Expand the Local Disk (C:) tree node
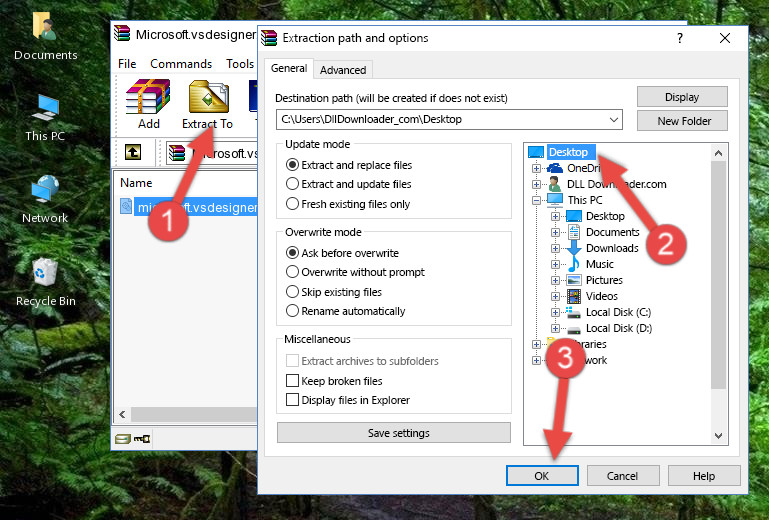This screenshot has height=520, width=769. [x=555, y=312]
